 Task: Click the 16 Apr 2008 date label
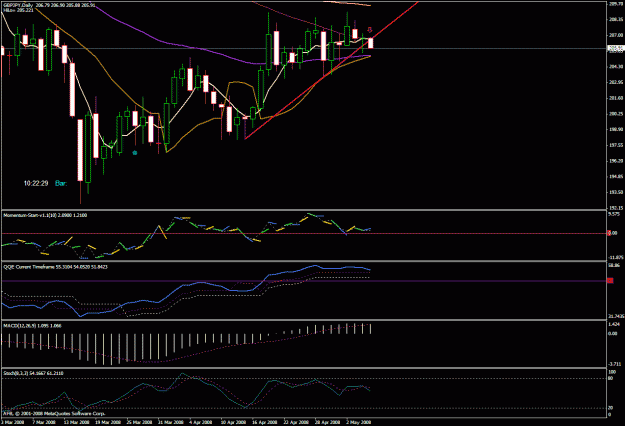click(x=265, y=422)
